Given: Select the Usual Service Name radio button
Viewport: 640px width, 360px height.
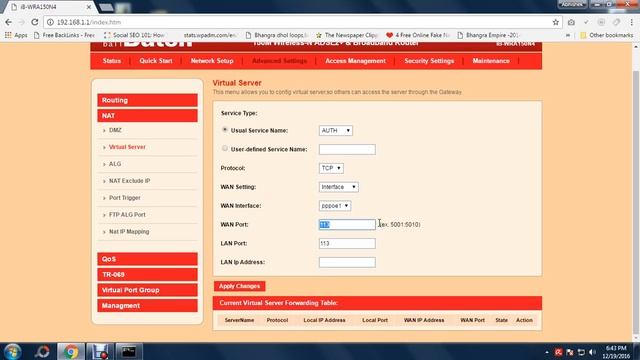Looking at the screenshot, I should tap(224, 130).
